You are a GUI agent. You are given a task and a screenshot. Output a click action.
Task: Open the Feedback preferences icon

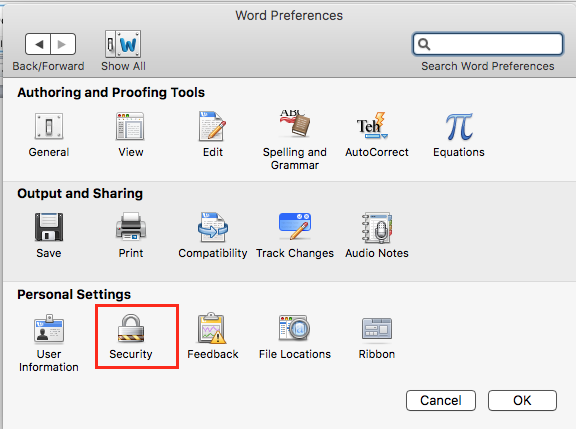coord(212,328)
